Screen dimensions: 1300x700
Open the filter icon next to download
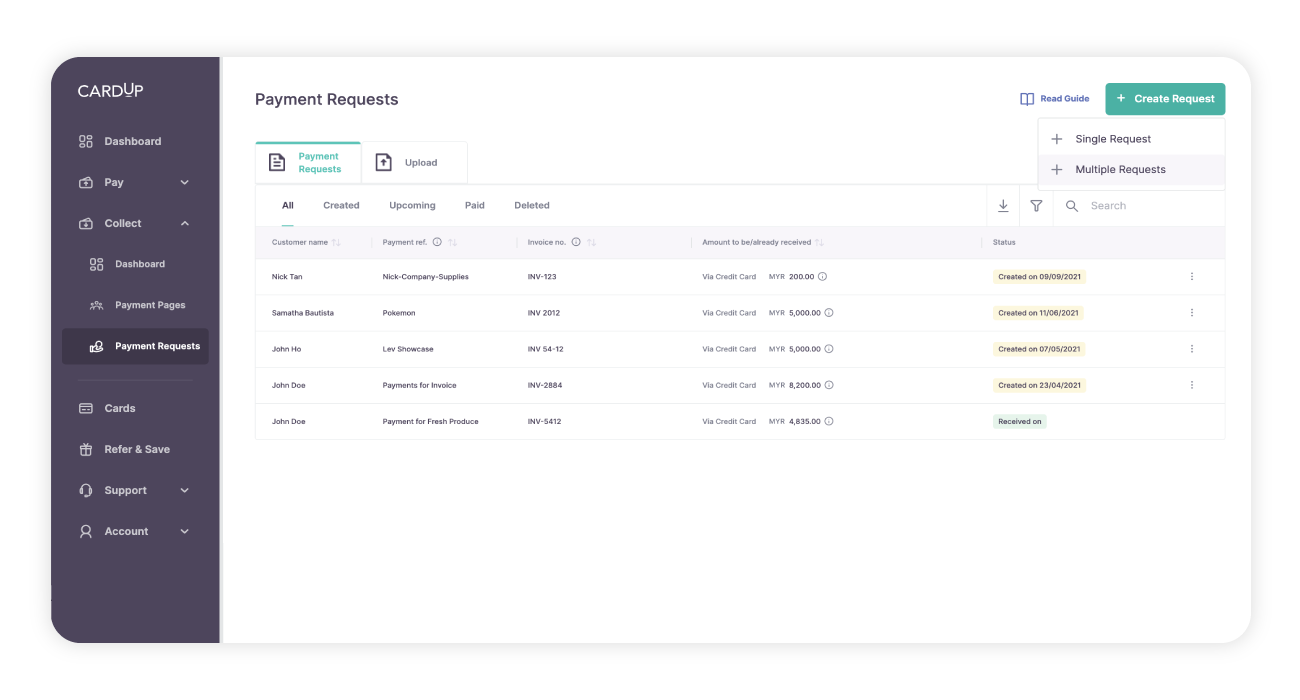pos(1036,205)
